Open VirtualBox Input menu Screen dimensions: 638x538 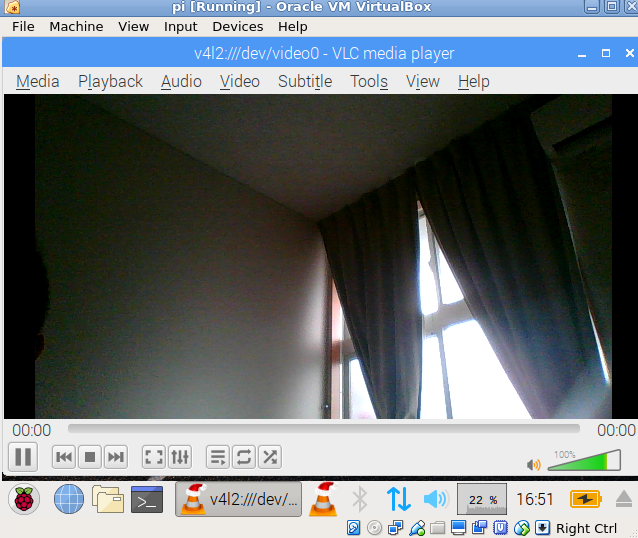tap(181, 26)
